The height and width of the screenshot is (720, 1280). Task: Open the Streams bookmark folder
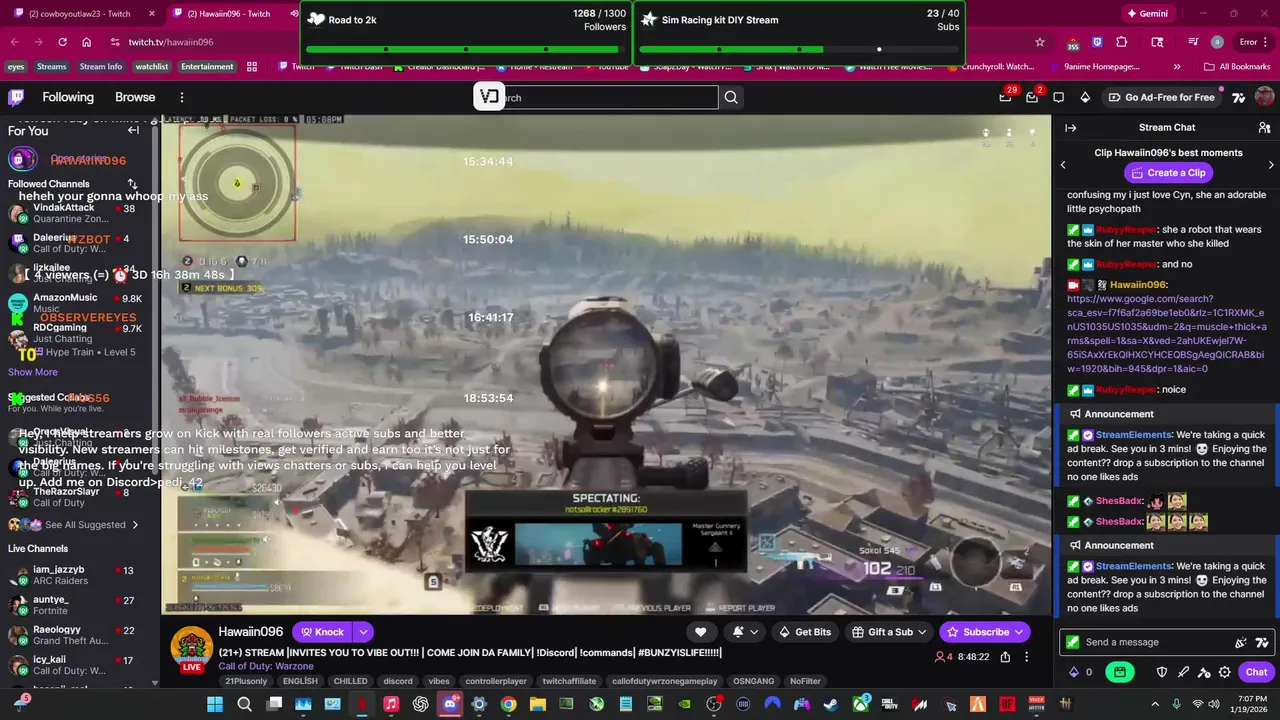pos(51,67)
